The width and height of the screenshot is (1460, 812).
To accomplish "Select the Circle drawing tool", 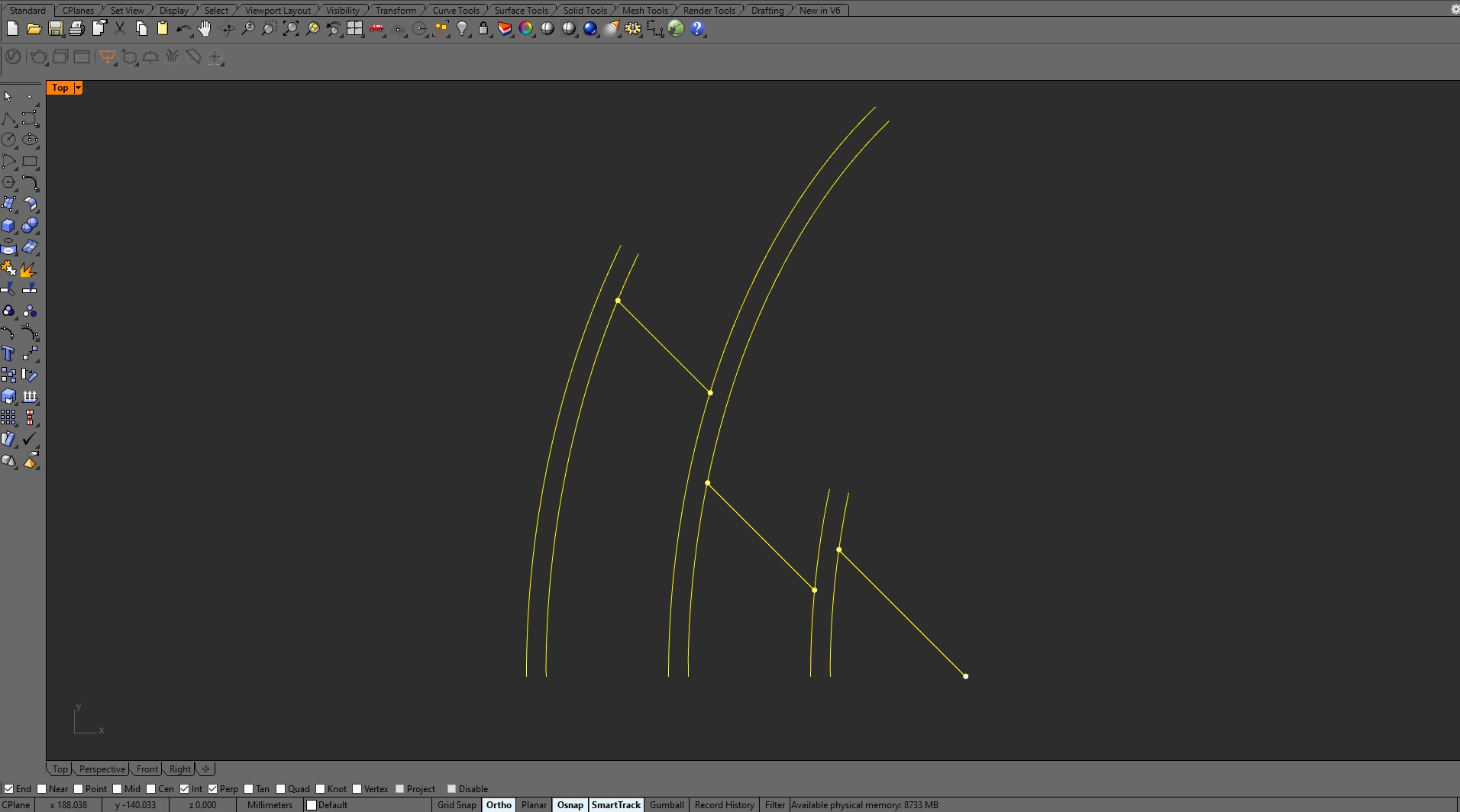I will [8, 140].
